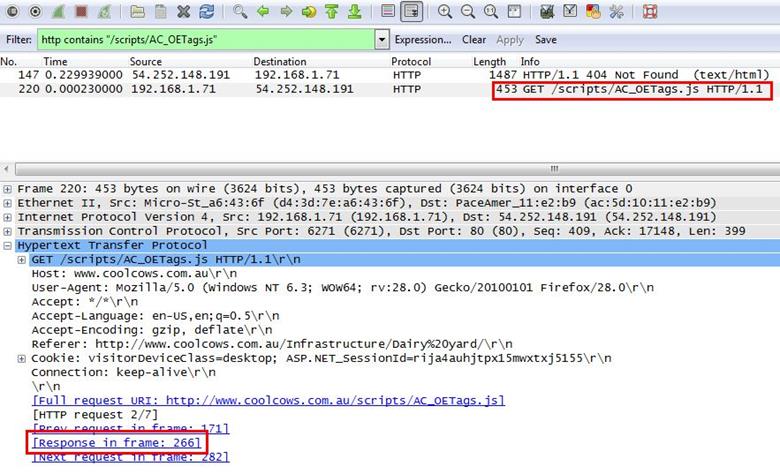This screenshot has width=780, height=474.
Task: Click the Find Packet magnifier icon
Action: (240, 12)
